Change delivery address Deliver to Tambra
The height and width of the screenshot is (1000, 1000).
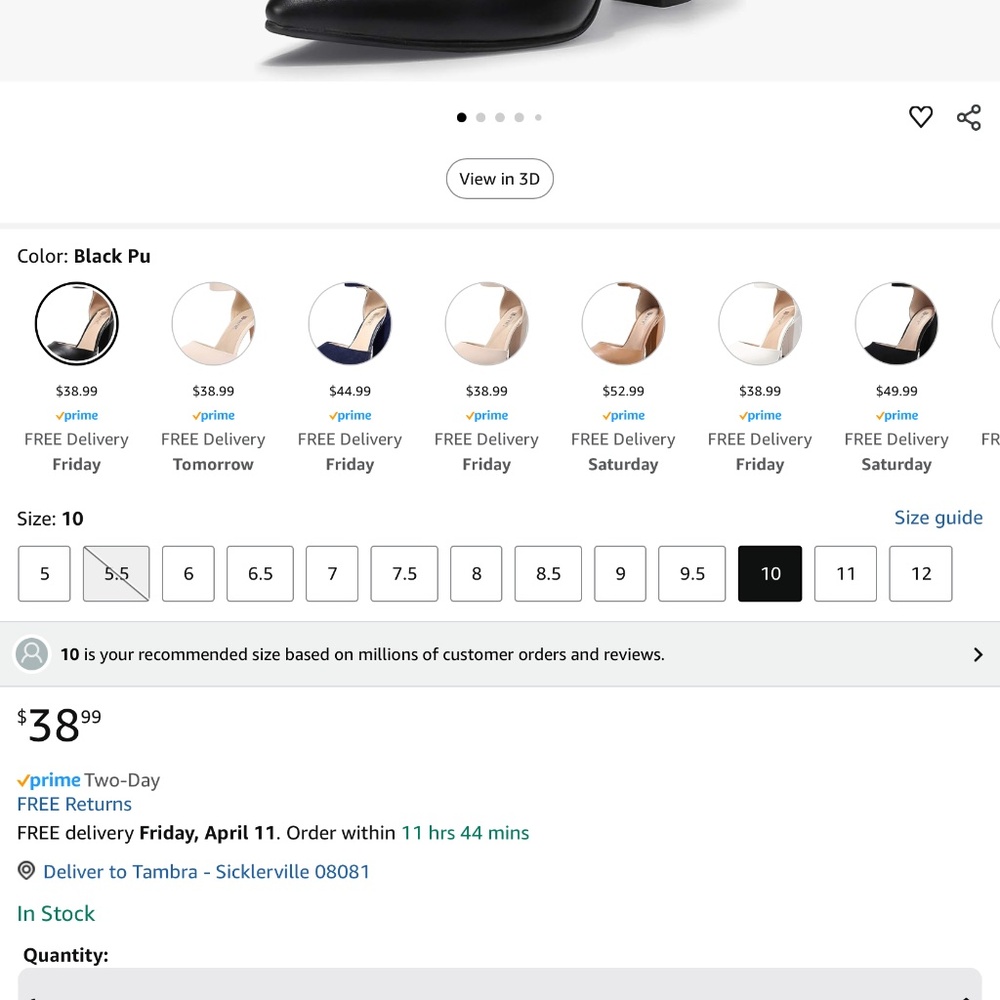click(x=206, y=871)
